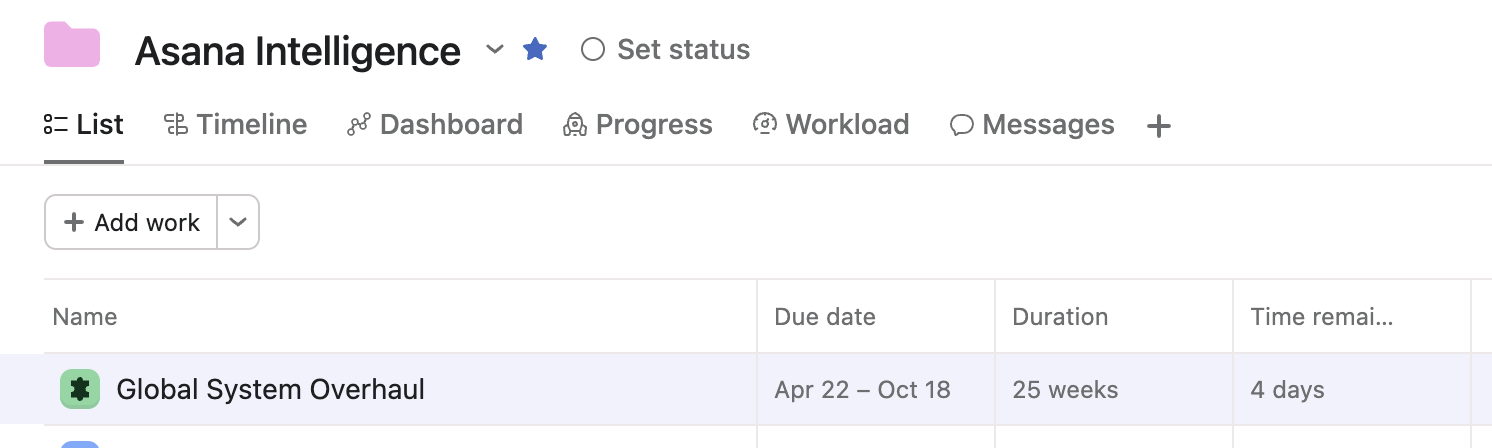Open the Messages tab

[1032, 125]
